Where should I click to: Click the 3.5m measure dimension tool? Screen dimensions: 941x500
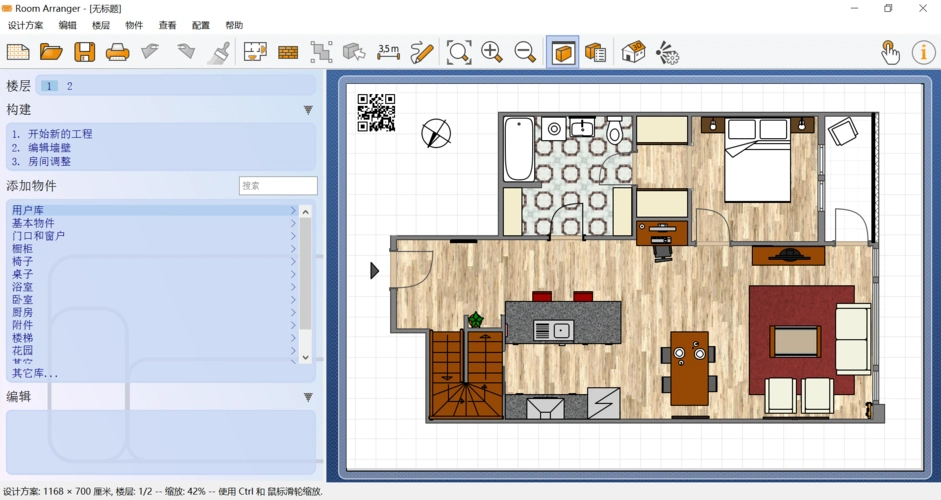388,52
